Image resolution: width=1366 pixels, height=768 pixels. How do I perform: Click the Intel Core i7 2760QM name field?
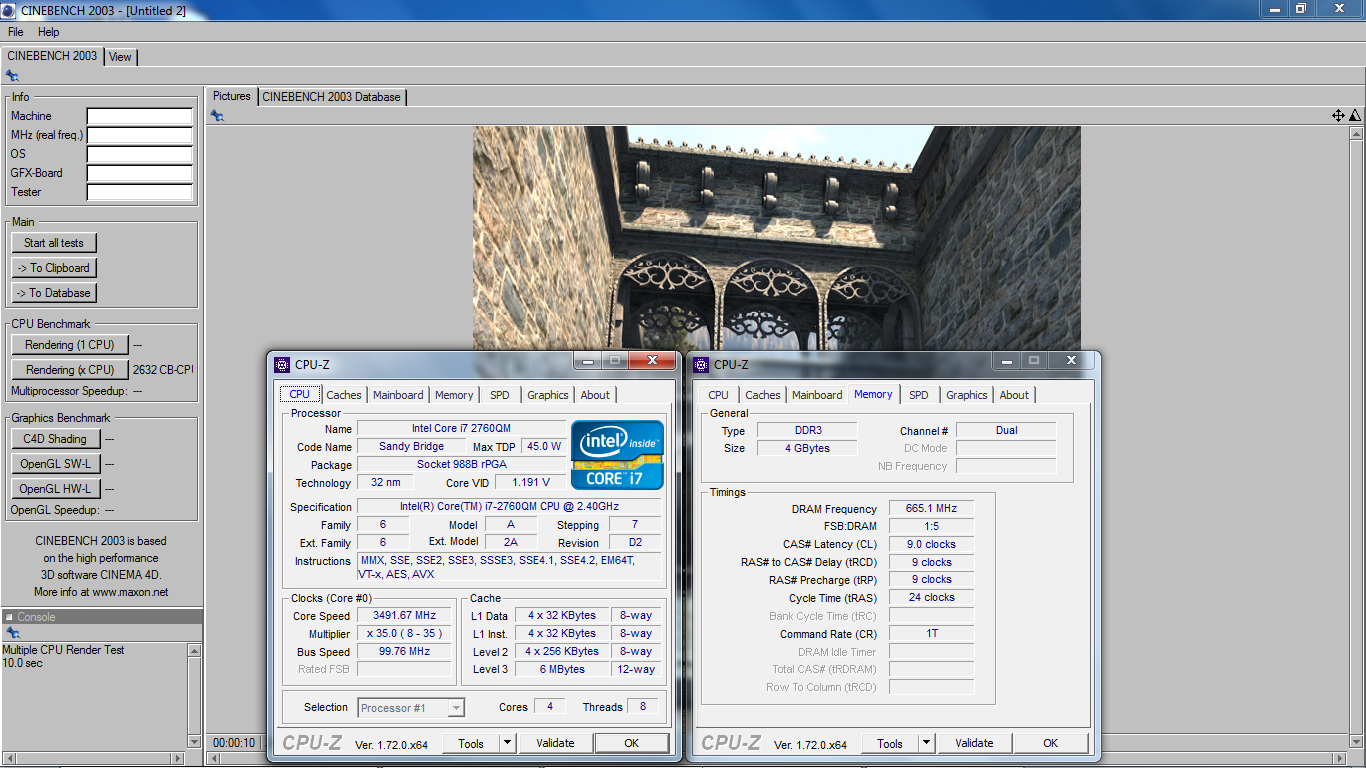click(461, 429)
